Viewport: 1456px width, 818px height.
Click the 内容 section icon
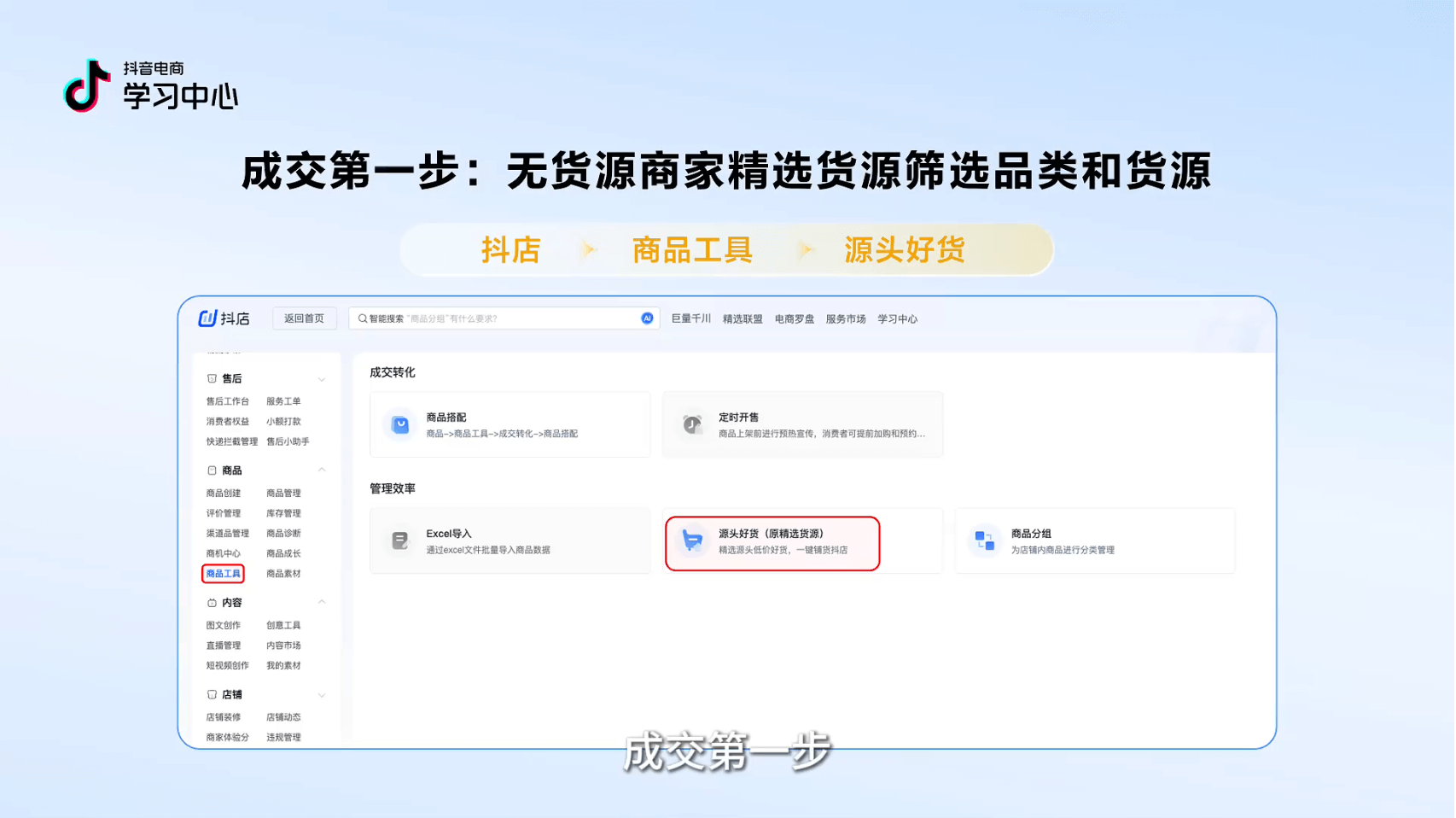coord(212,603)
